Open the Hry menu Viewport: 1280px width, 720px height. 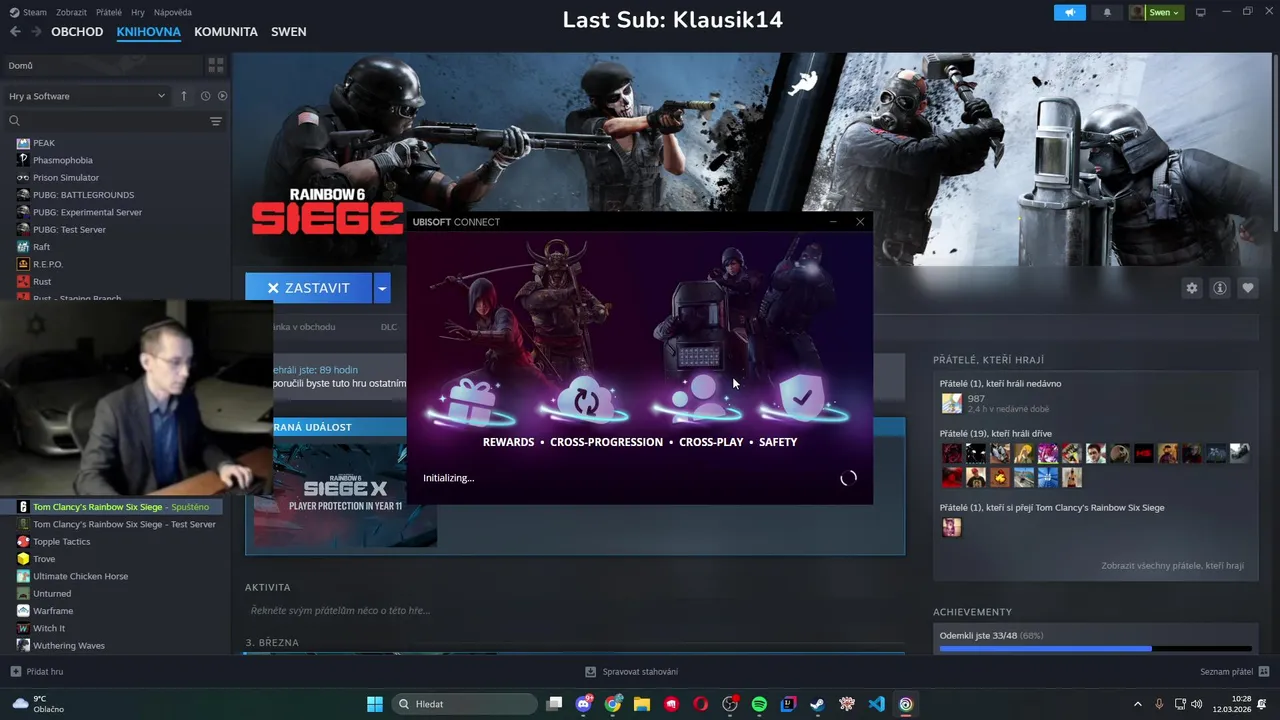click(138, 12)
